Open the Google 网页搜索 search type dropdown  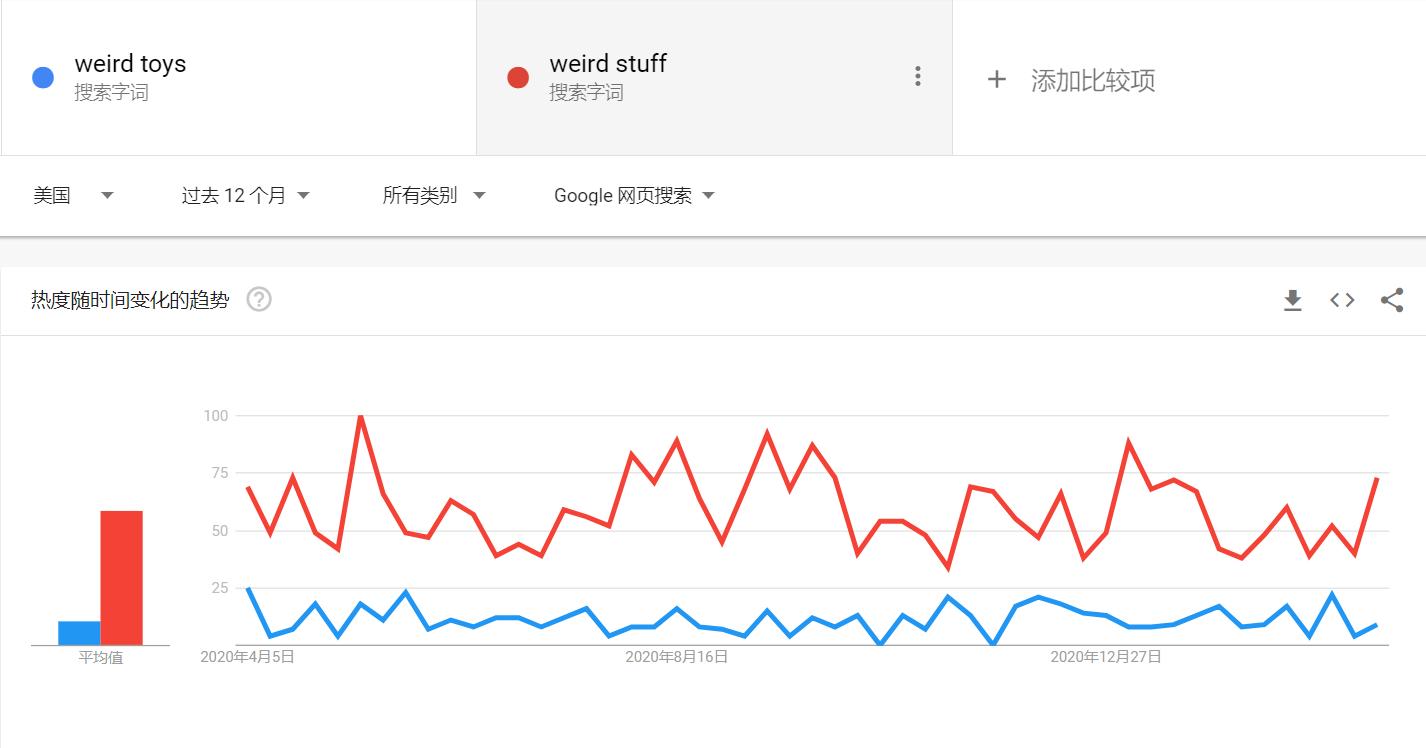click(x=634, y=196)
